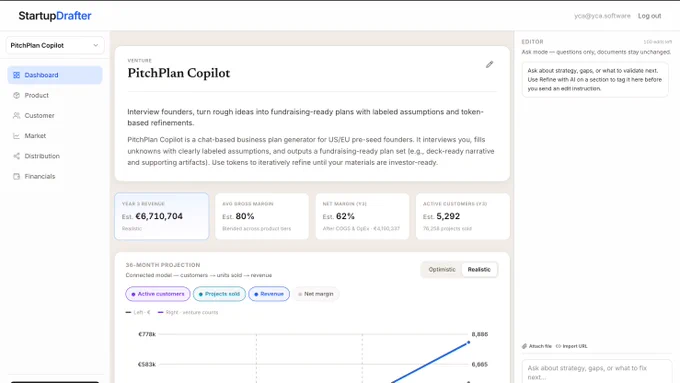Open the PitchPlan Copilot venture dropdown
The image size is (680, 383).
[x=55, y=45]
